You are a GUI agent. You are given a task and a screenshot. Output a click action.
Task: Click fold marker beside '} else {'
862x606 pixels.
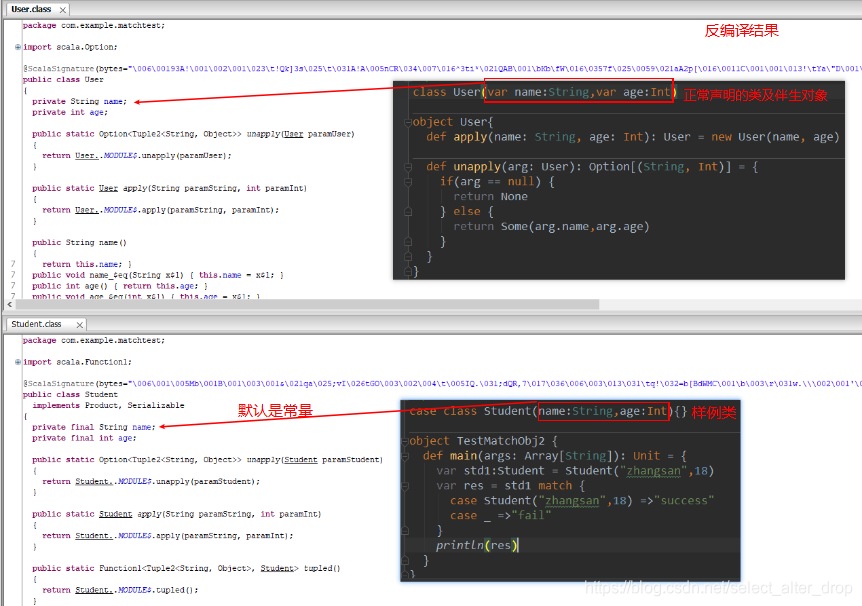tap(408, 212)
